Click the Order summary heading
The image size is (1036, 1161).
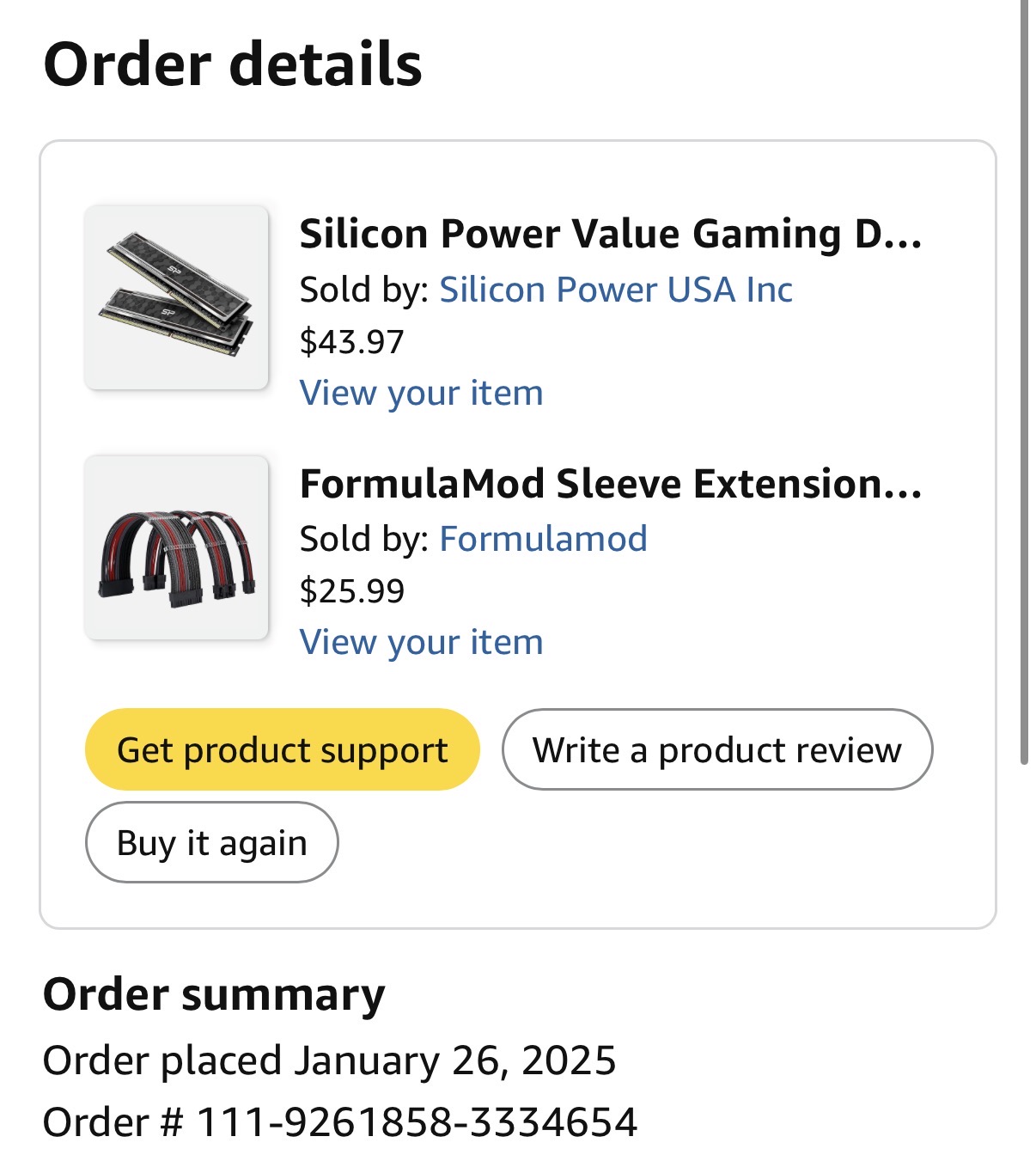tap(214, 995)
